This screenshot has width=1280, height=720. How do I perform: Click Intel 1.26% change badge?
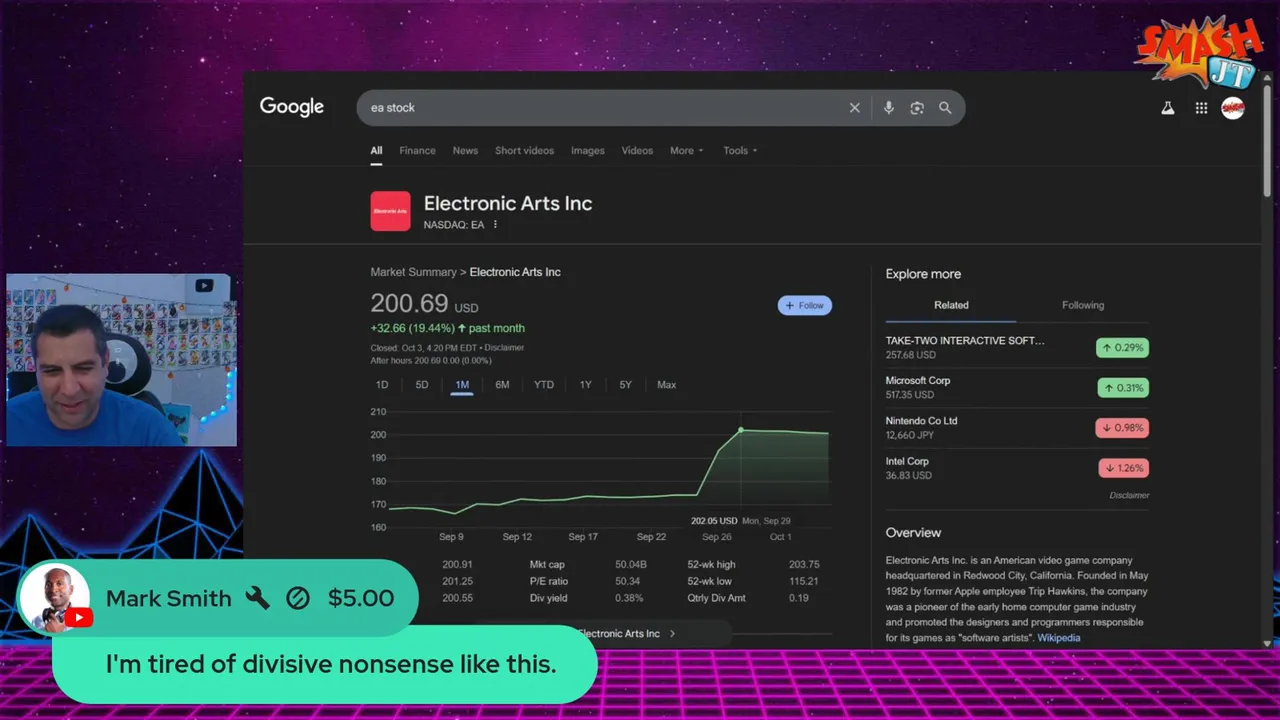tap(1124, 468)
